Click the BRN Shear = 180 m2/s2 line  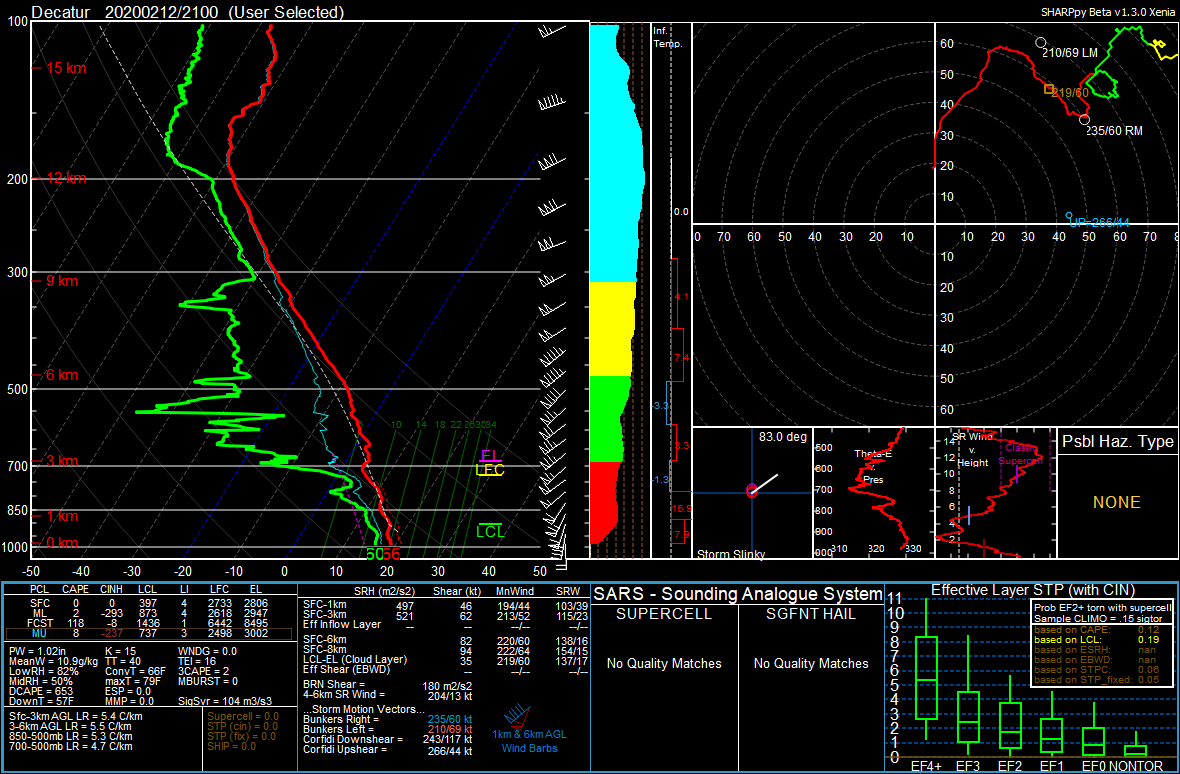tap(388, 684)
